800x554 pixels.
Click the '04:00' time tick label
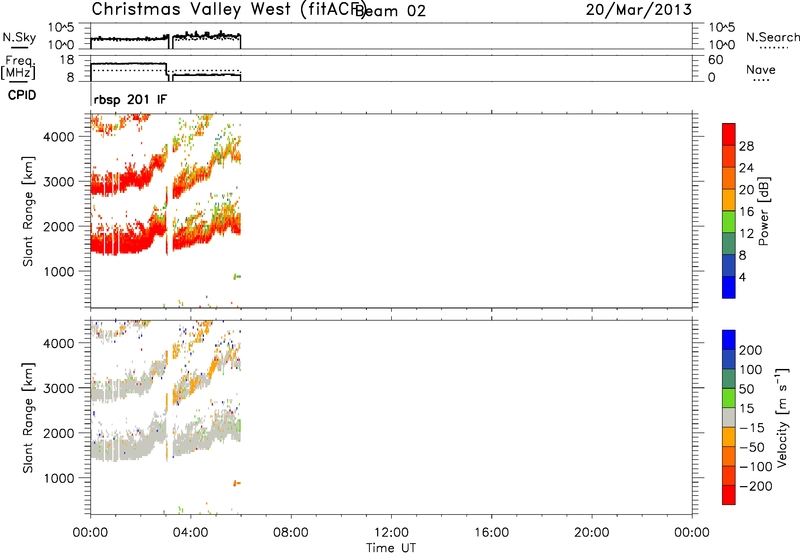point(190,533)
